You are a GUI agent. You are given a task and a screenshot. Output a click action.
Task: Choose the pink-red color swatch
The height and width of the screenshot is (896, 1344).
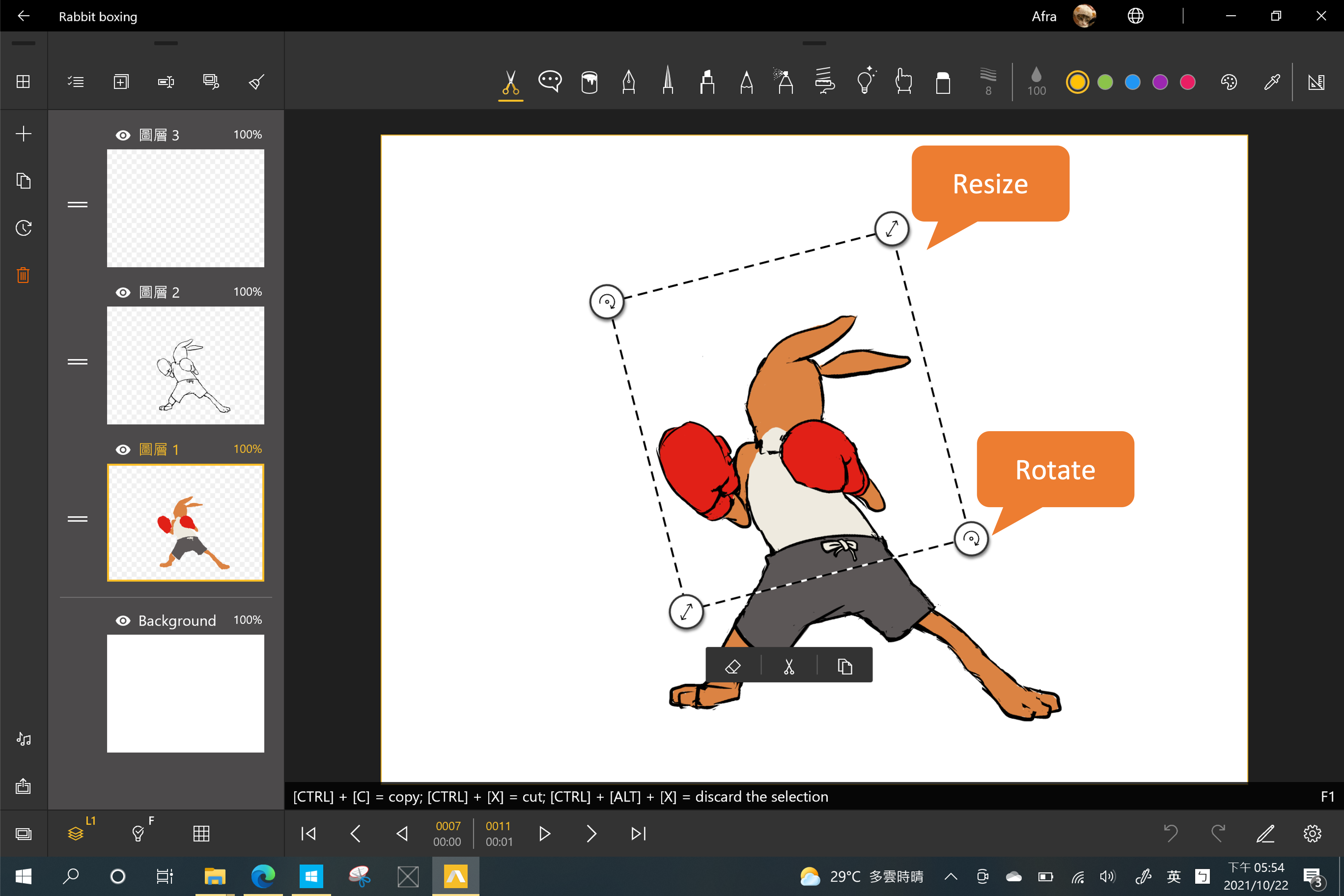click(1188, 82)
